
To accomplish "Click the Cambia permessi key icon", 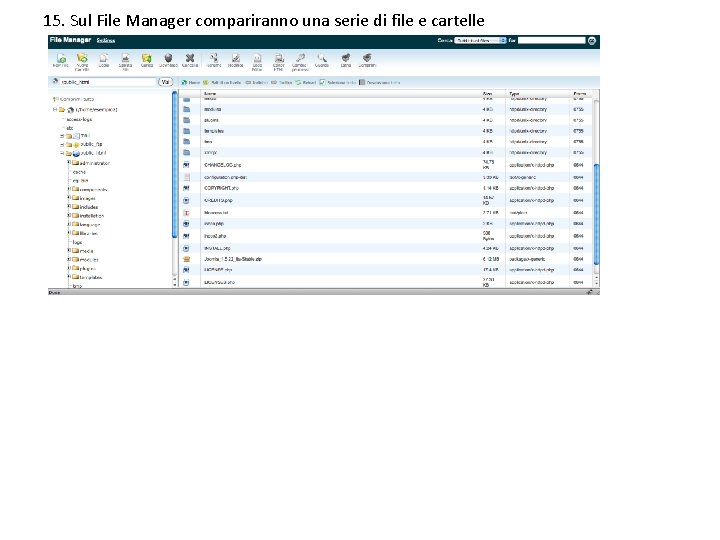I will coord(300,62).
